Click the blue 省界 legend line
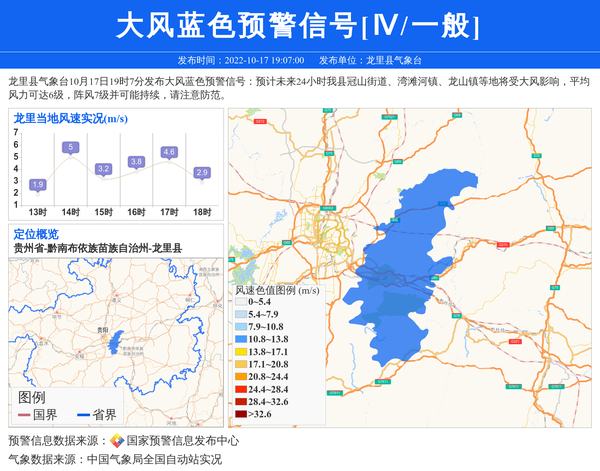The image size is (600, 471). (x=81, y=415)
